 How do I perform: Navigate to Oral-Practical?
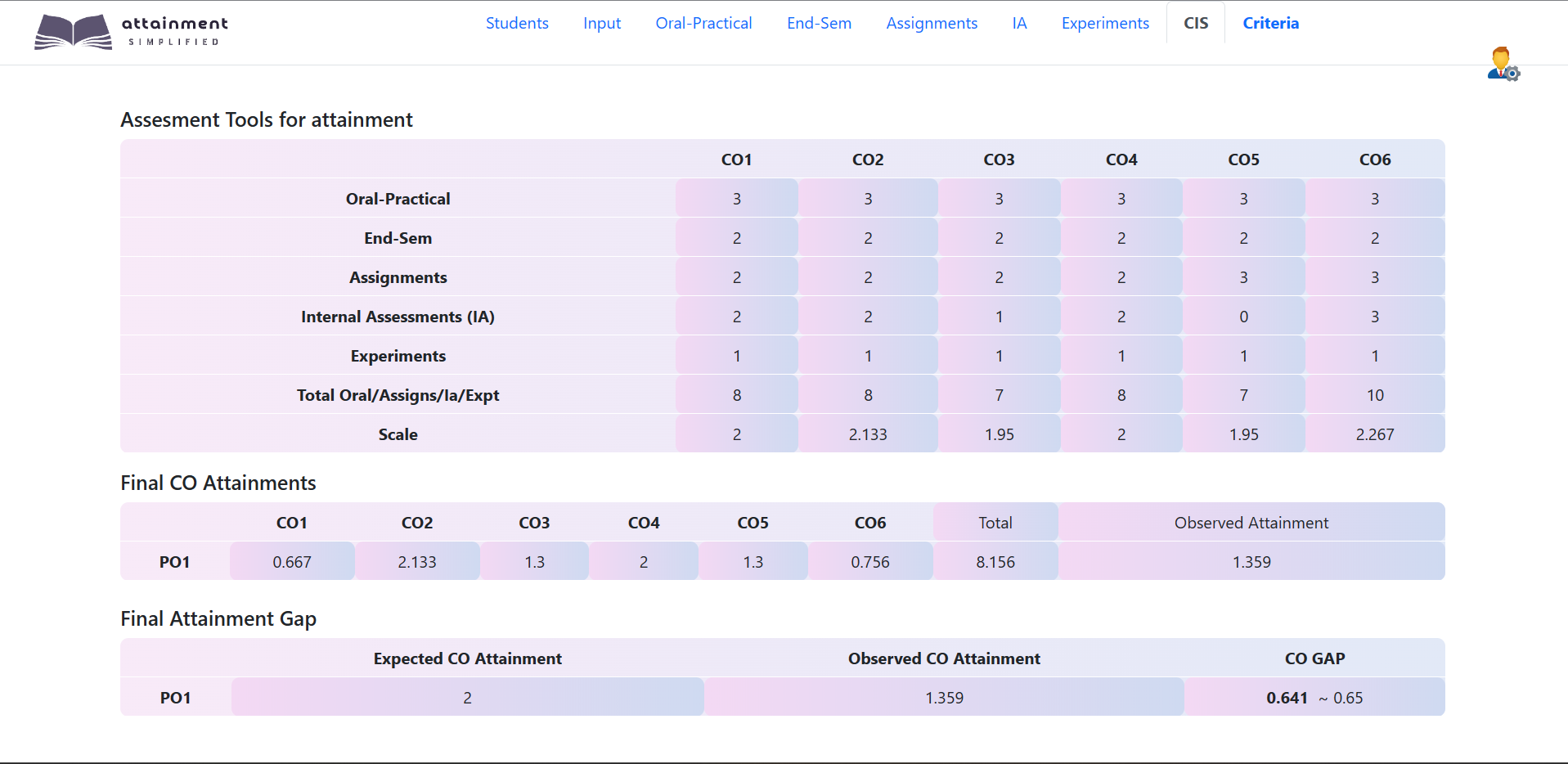tap(703, 23)
